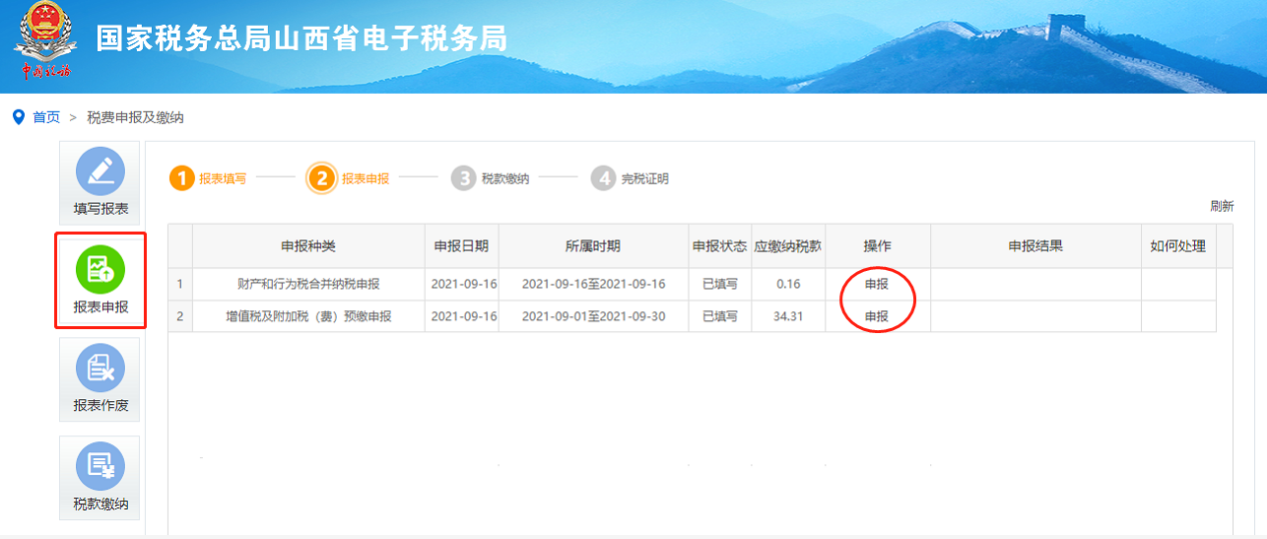1267x539 pixels.
Task: Click 申报 for 财产和行为税合并纳税申报
Action: point(877,284)
